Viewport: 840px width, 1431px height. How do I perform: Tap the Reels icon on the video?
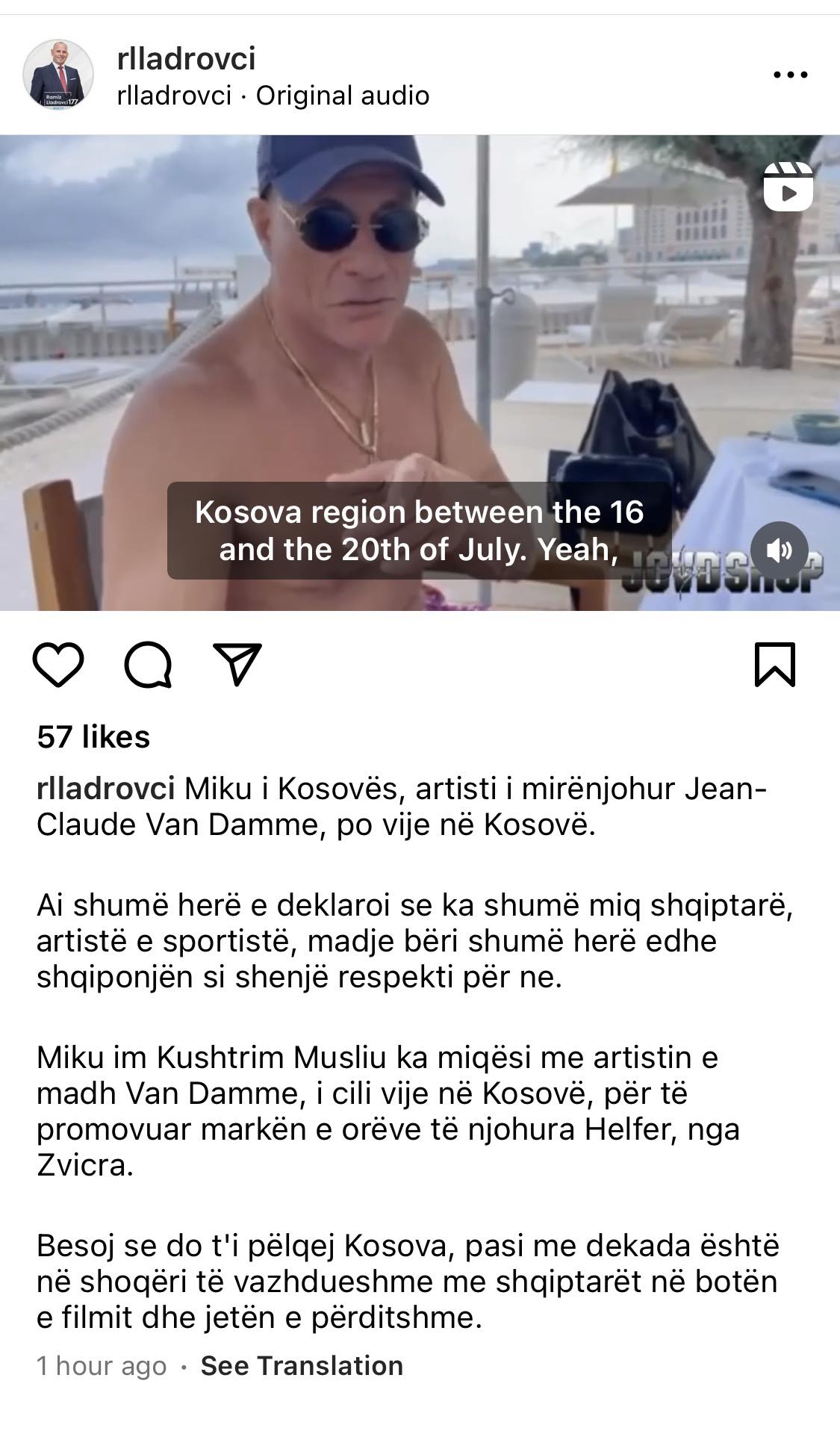tap(788, 187)
